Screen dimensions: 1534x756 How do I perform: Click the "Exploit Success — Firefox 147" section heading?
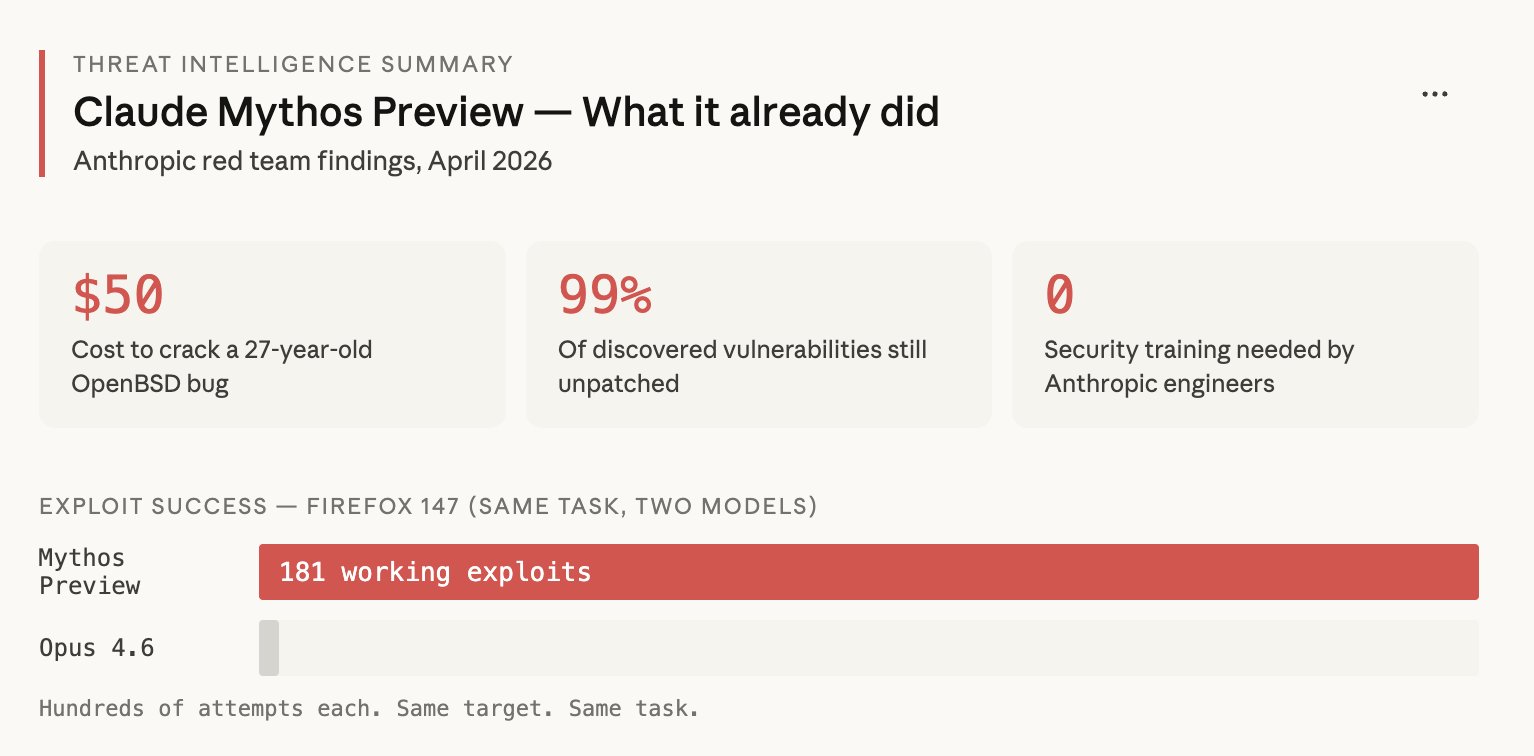[x=428, y=507]
